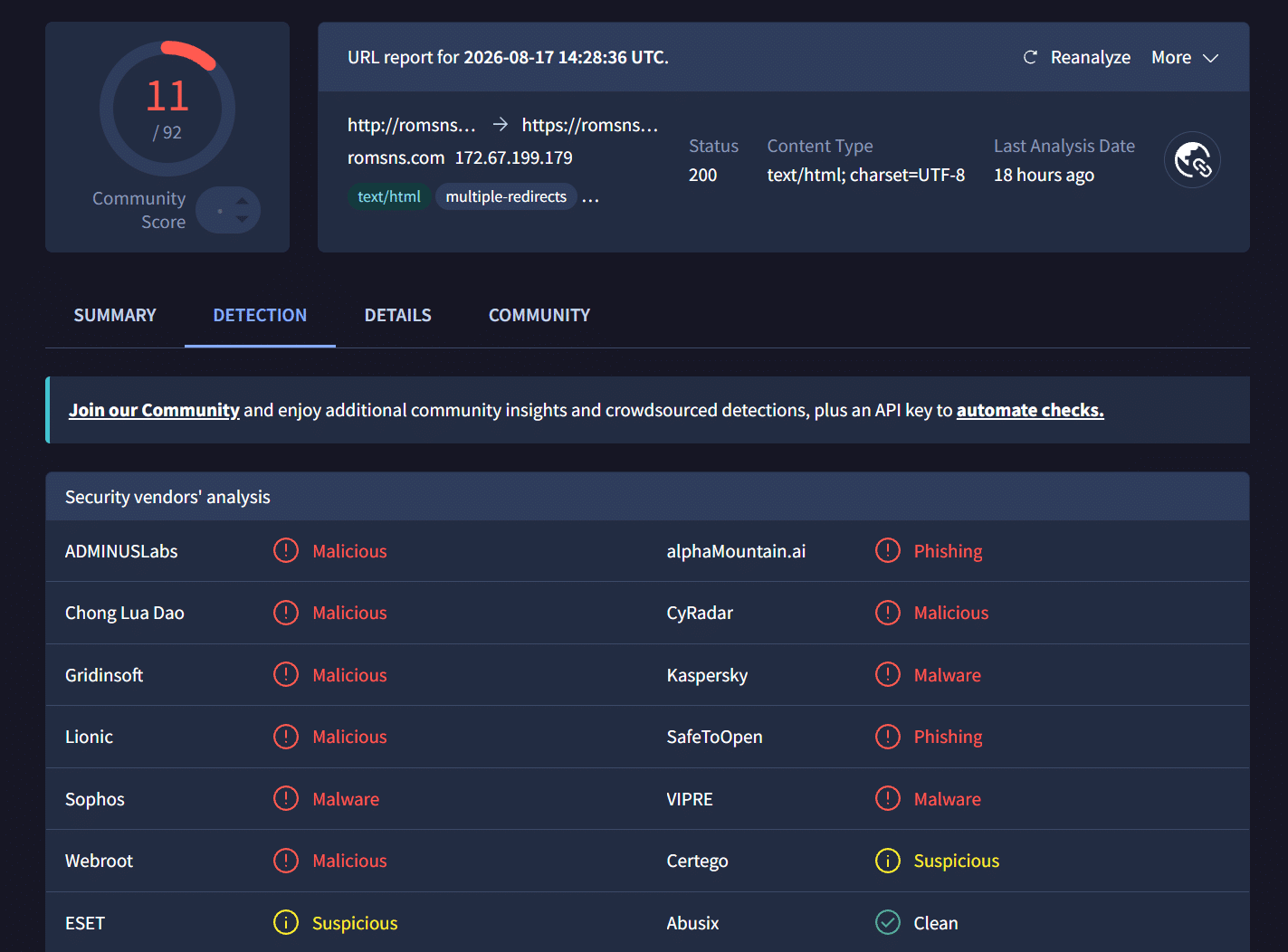This screenshot has width=1288, height=952.
Task: Click the malware alert icon for Kaspersky
Action: coord(888,674)
